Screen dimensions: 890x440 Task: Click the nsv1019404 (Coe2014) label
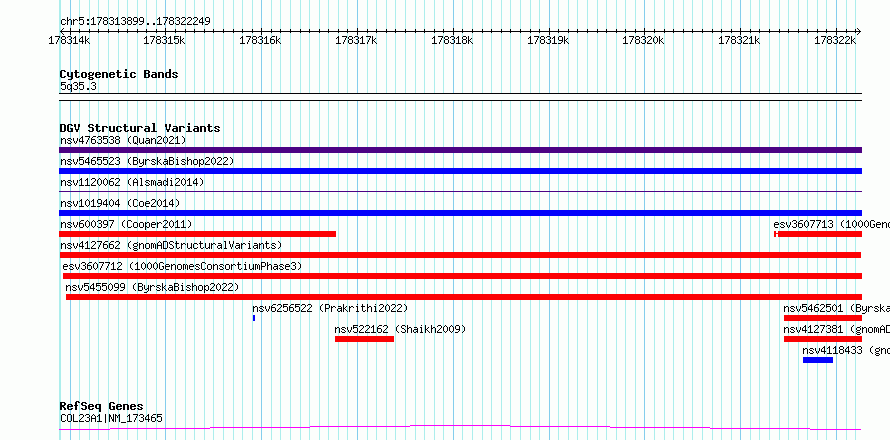coord(120,203)
